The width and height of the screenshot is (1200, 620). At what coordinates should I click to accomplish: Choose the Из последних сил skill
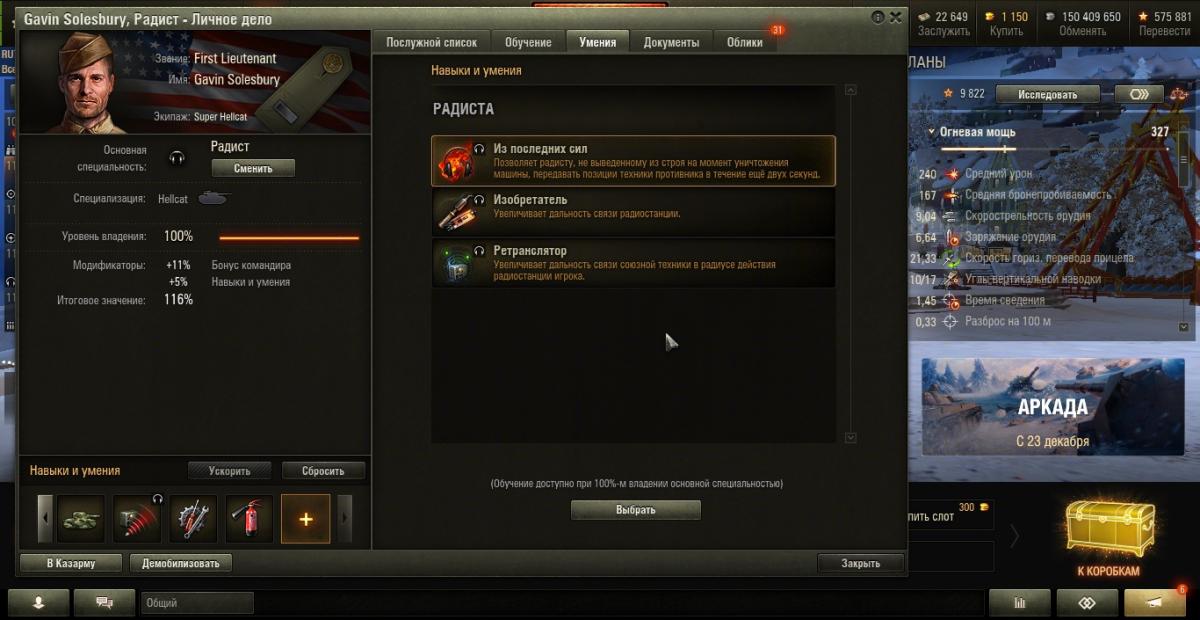pos(633,161)
